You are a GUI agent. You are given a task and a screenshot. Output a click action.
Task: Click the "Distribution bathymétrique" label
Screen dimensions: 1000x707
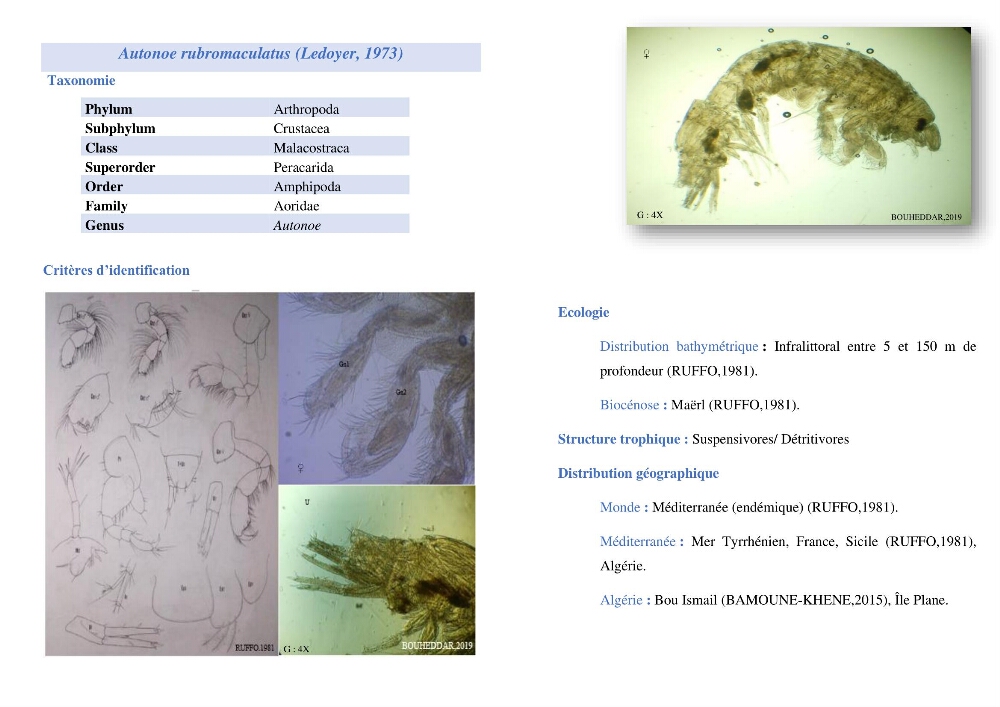pos(679,346)
